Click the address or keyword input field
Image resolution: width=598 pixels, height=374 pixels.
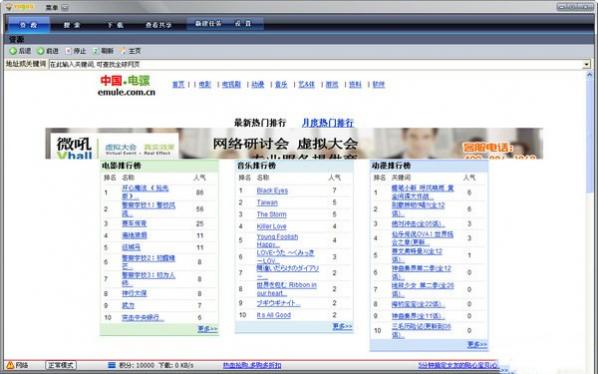[316, 64]
